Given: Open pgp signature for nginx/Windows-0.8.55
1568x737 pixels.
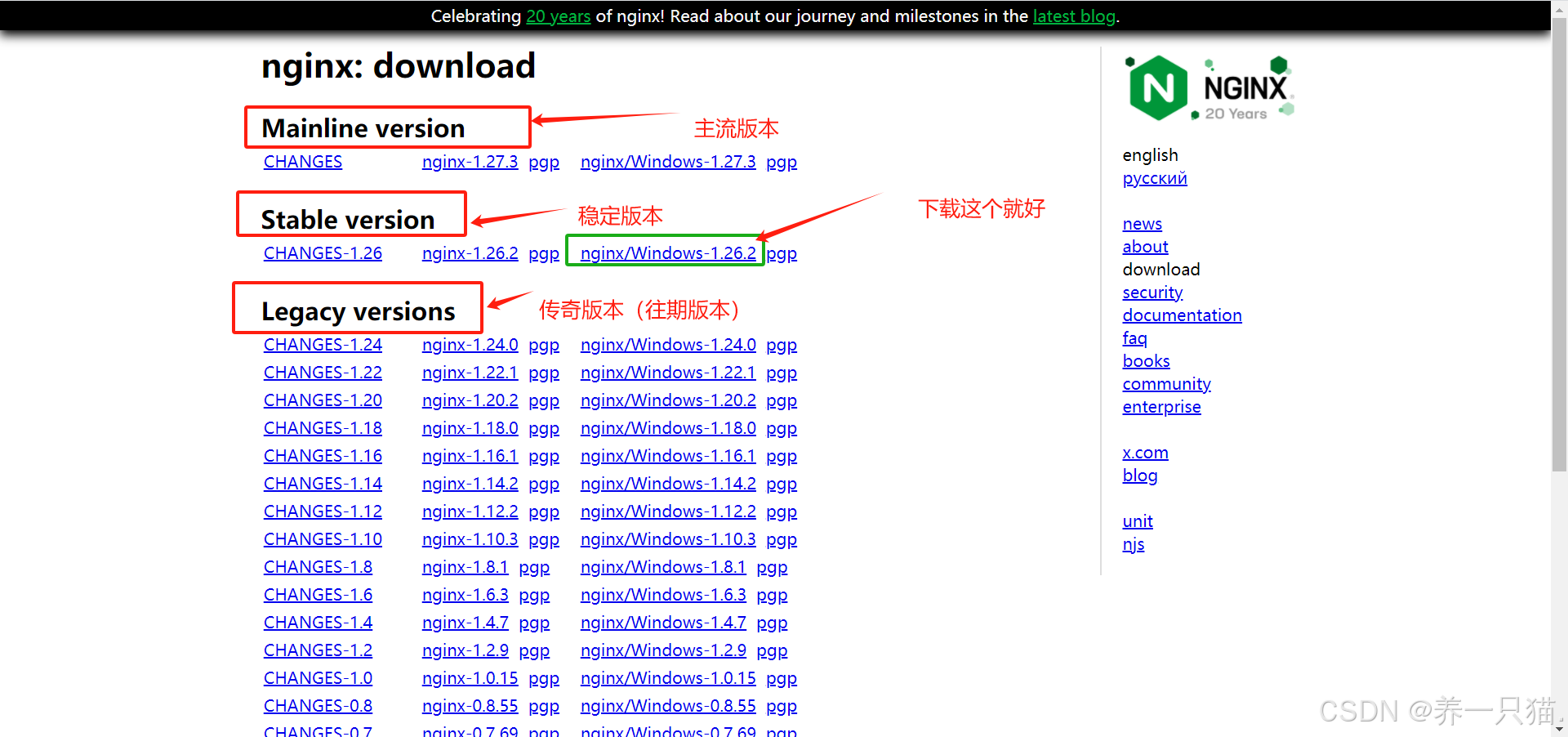Looking at the screenshot, I should click(782, 706).
